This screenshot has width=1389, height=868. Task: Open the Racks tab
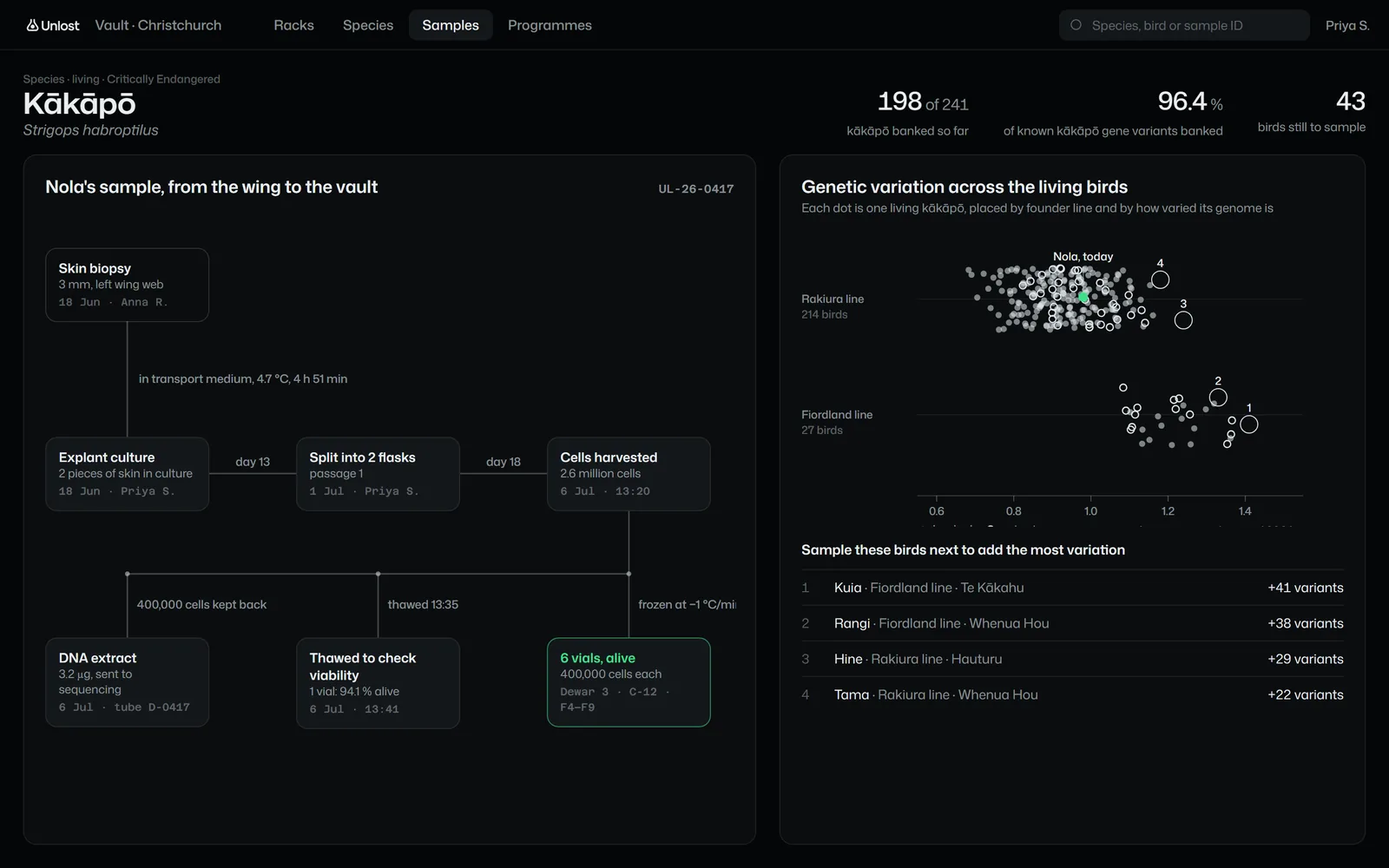[293, 25]
